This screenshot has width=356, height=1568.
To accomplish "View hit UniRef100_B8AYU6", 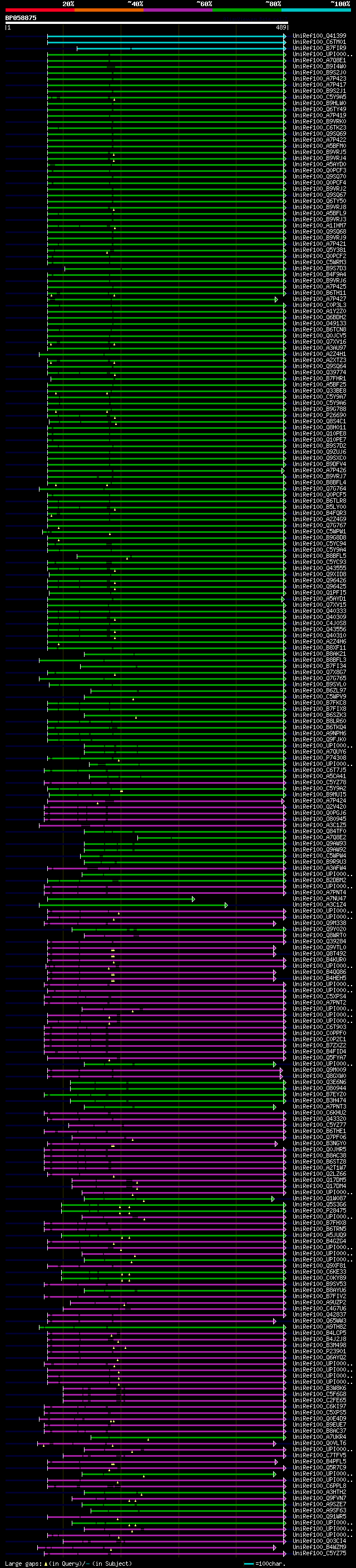I will 319,1290.
